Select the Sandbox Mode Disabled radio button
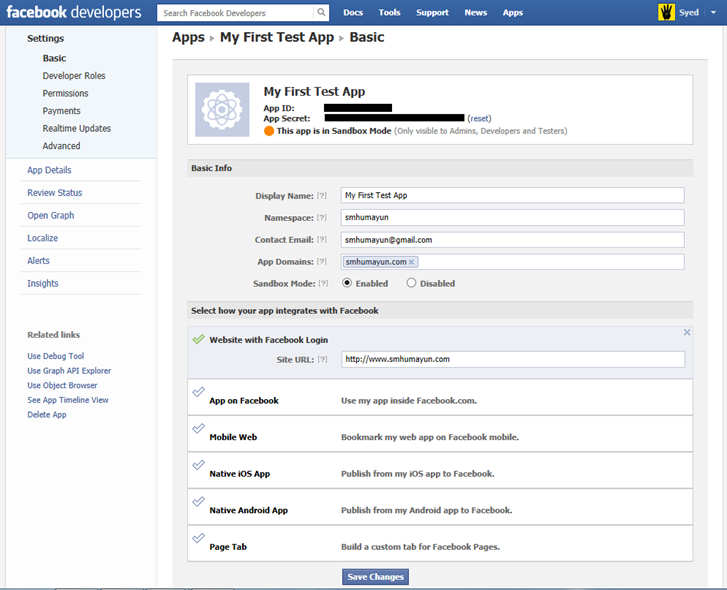727x590 pixels. pyautogui.click(x=411, y=283)
